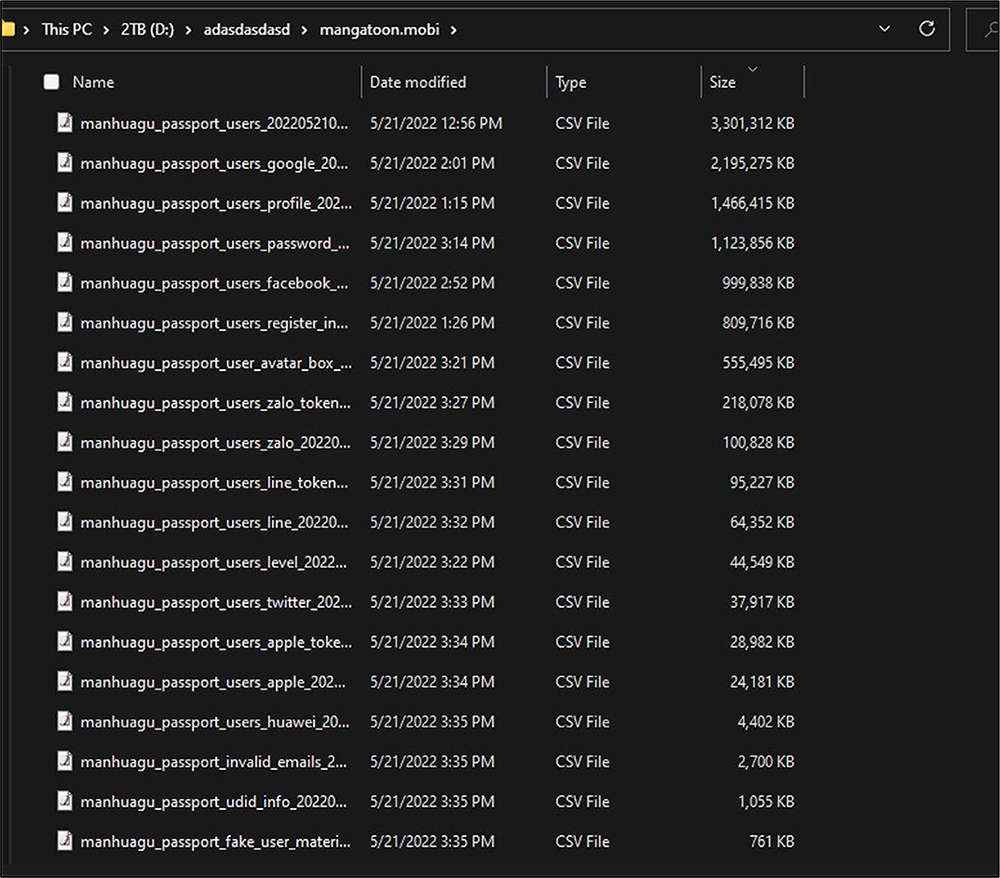1000x878 pixels.
Task: Click the file icon of the users_zalo_20220 CSV
Action: pyautogui.click(x=64, y=441)
